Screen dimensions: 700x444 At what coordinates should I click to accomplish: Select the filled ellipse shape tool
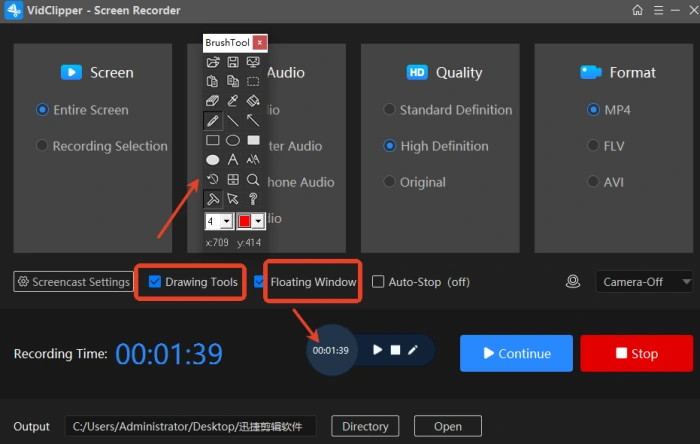point(212,160)
